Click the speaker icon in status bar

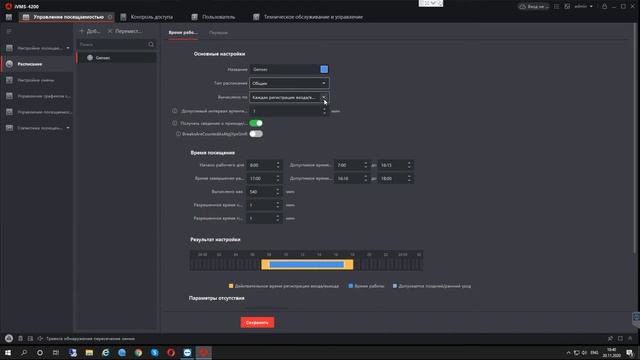click(40, 338)
